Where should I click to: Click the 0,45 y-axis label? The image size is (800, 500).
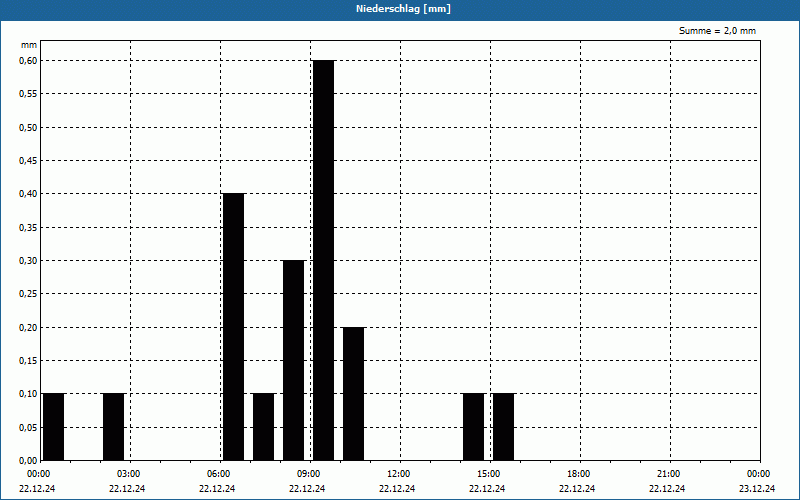28,161
